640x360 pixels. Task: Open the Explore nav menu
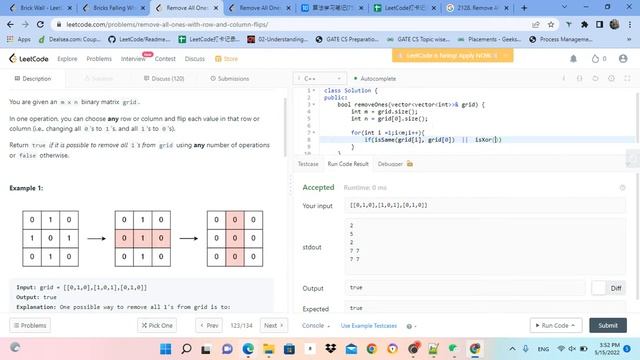(67, 59)
